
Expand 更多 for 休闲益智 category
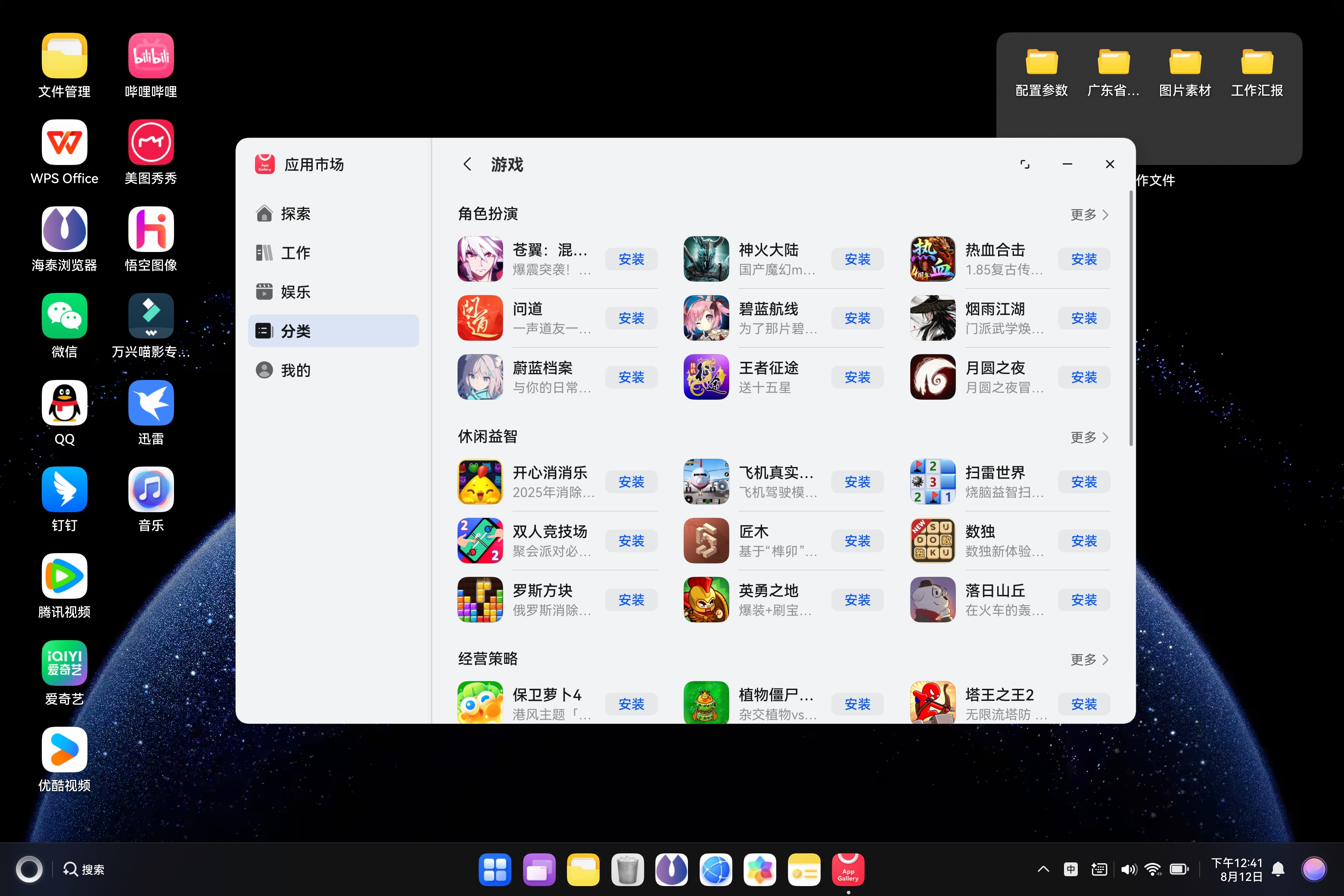[1089, 437]
